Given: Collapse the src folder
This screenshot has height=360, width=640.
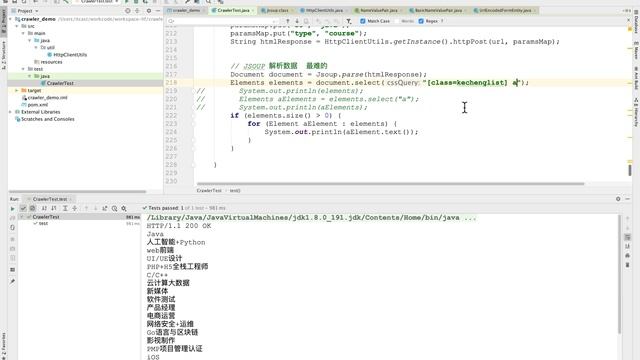Looking at the screenshot, I should pos(17,26).
